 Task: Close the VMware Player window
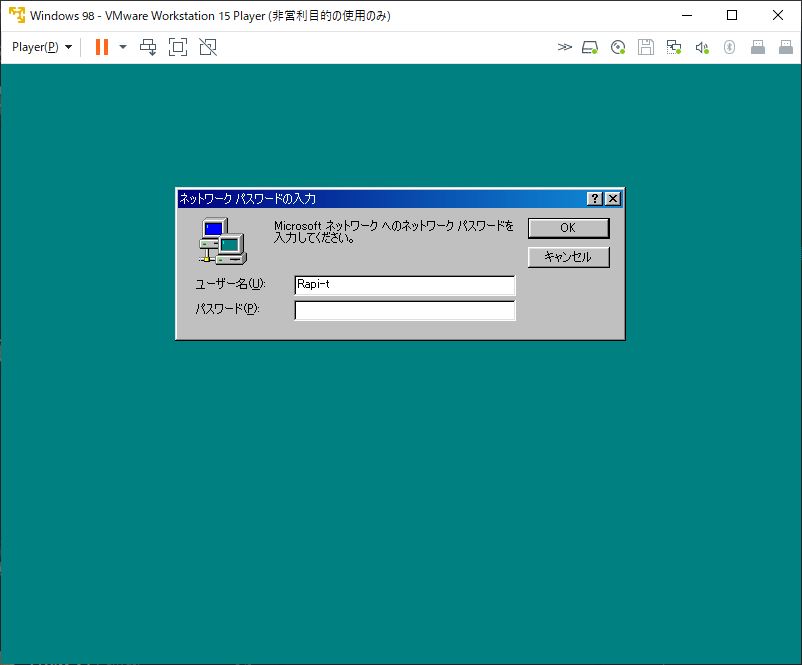click(777, 15)
